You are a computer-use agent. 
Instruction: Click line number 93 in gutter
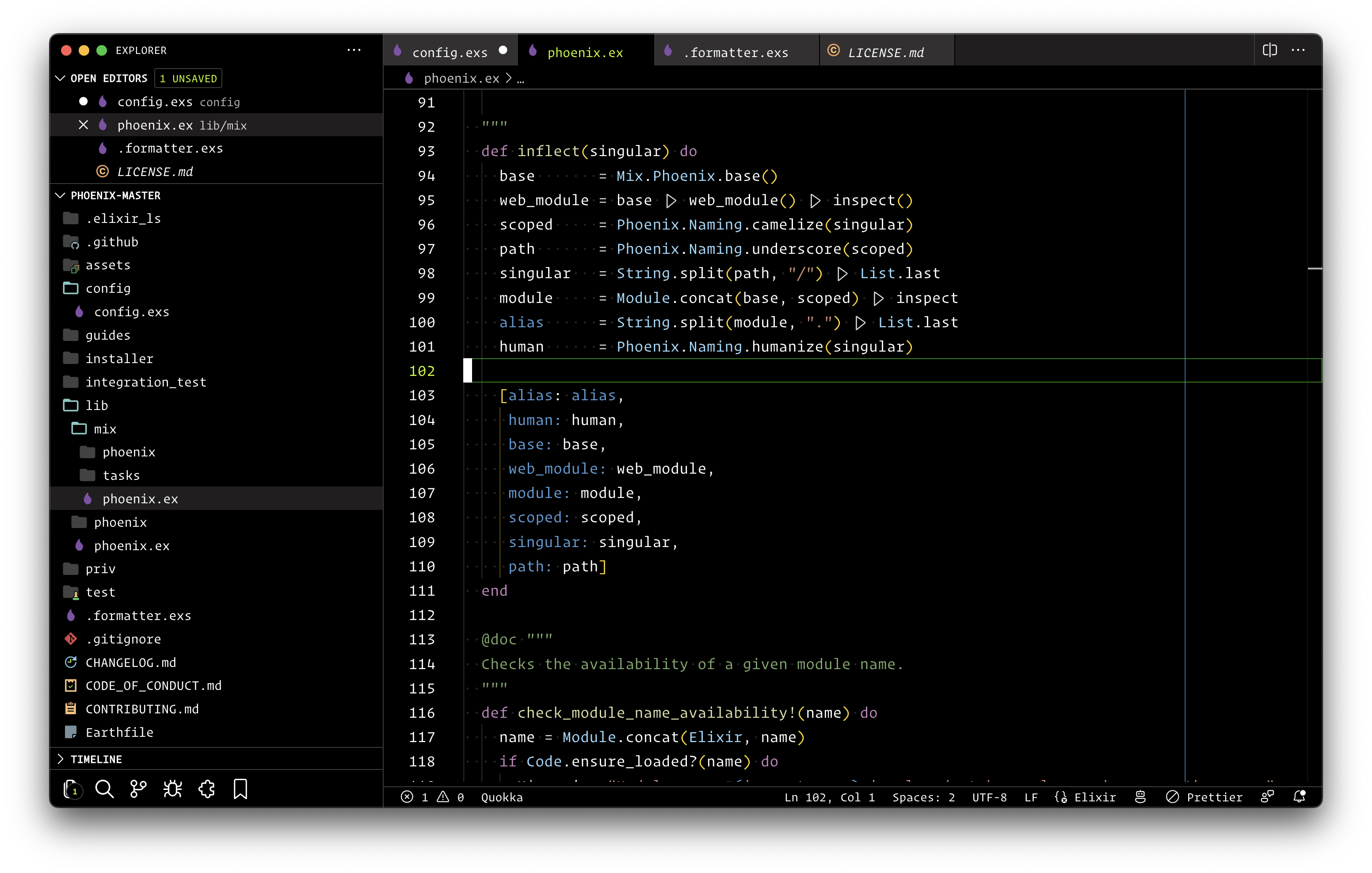(x=426, y=151)
